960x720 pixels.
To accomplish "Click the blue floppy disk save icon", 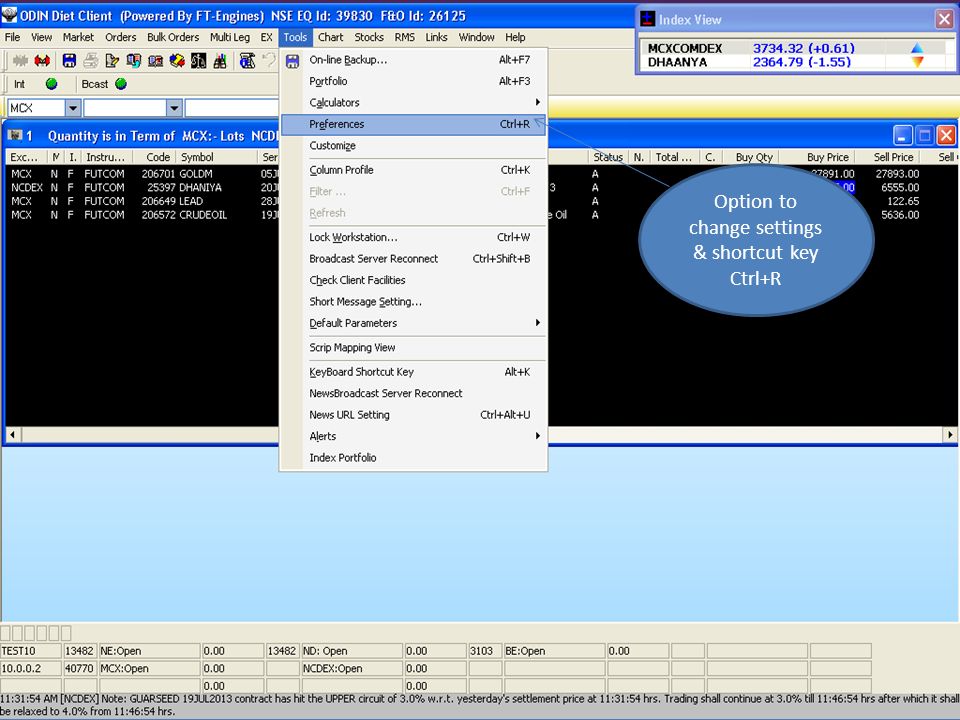I will click(69, 61).
